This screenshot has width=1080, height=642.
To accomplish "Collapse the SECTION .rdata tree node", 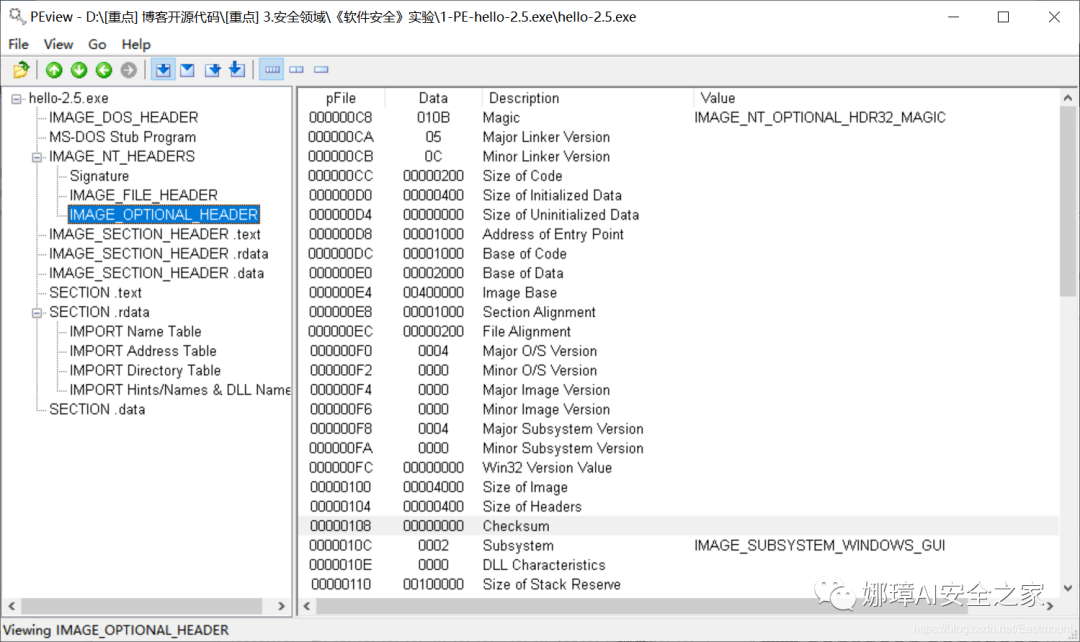I will coord(37,313).
